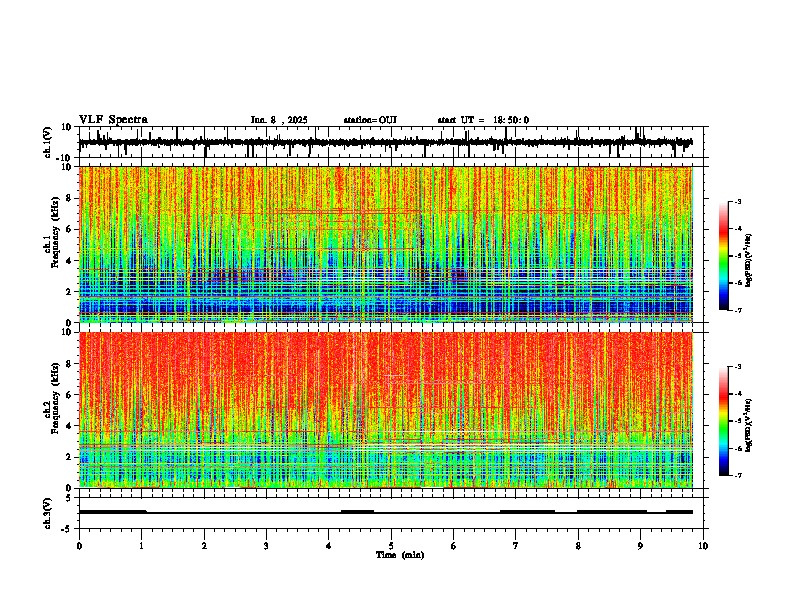Click ch.3 thick bar segment starting at minute 0
Viewport: 792px width, 612px height.
coord(113,512)
